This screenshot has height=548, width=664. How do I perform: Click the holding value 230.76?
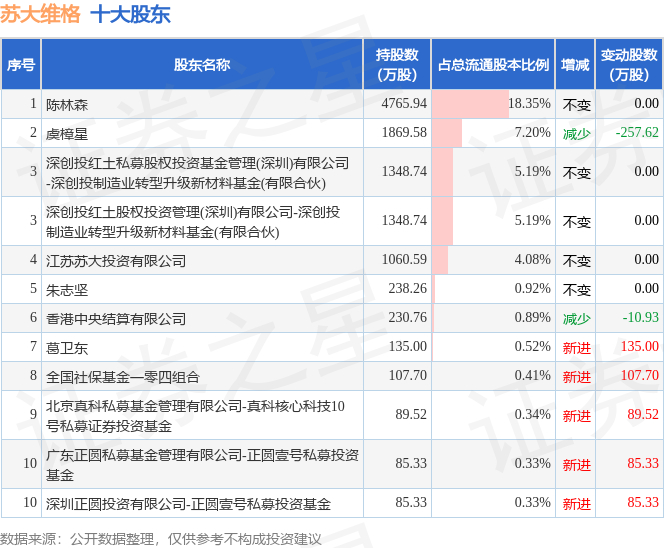(408, 318)
